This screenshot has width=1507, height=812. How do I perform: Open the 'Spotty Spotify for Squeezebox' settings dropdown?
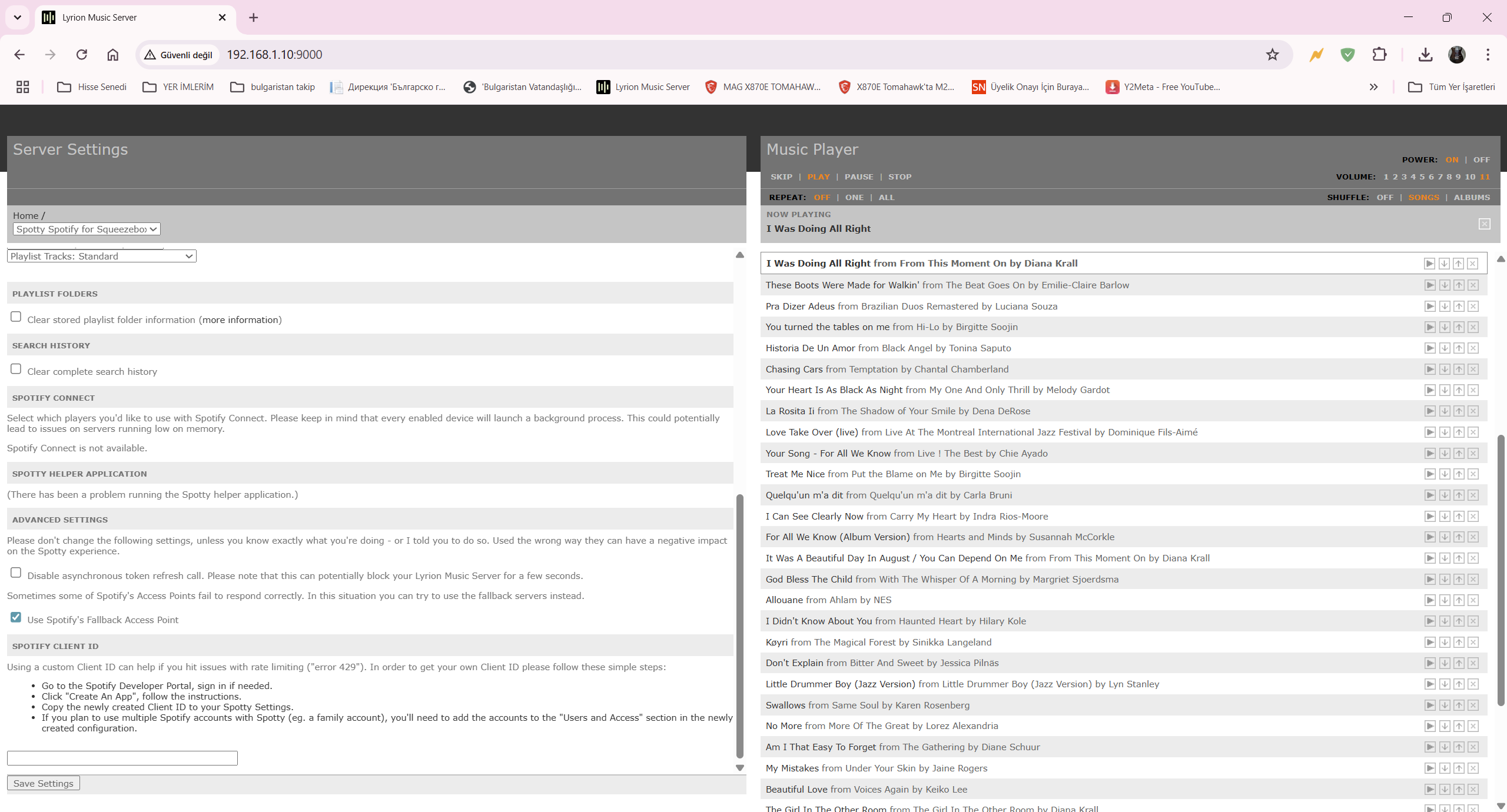[x=87, y=229]
